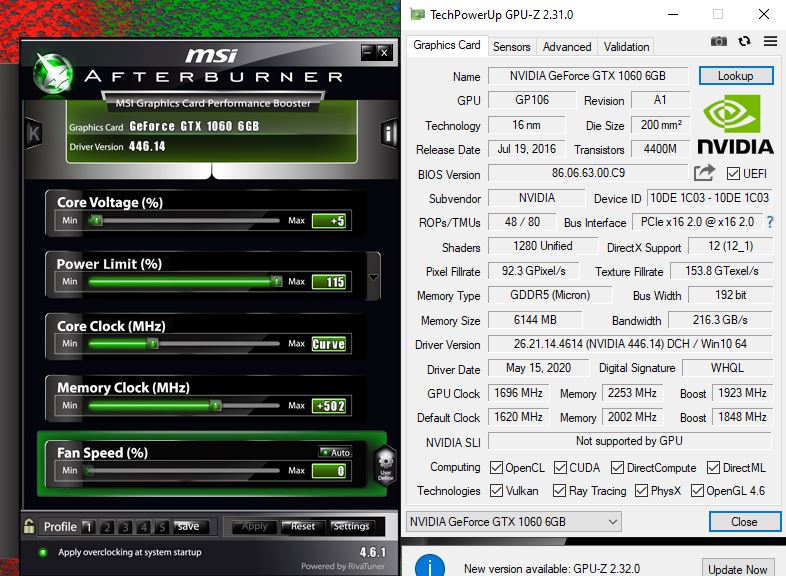Toggle the OpenCL checkbox
Viewport: 786px width, 576px height.
[x=496, y=467]
